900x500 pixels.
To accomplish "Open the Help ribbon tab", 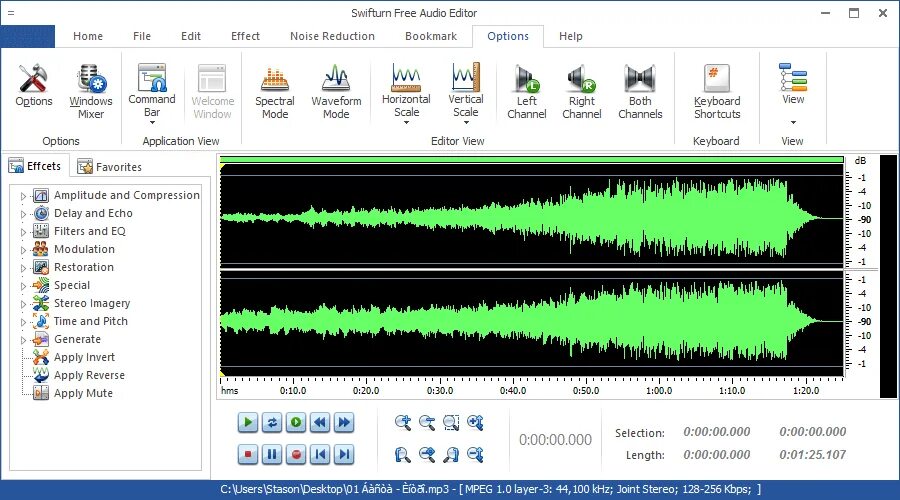I will 571,36.
